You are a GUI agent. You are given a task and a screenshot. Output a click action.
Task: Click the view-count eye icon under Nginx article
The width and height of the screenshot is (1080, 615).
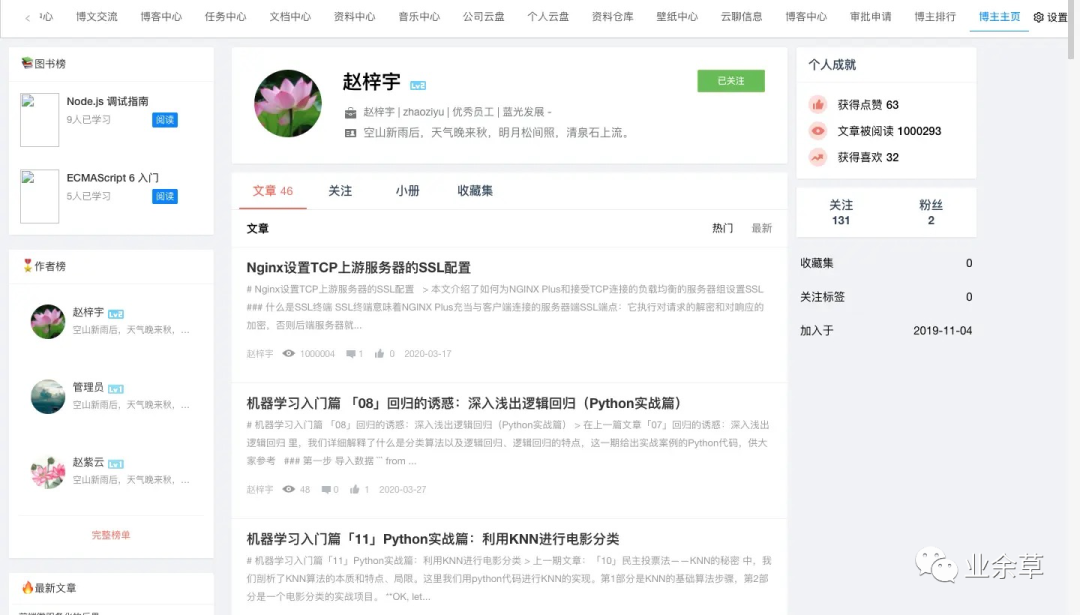pyautogui.click(x=289, y=353)
